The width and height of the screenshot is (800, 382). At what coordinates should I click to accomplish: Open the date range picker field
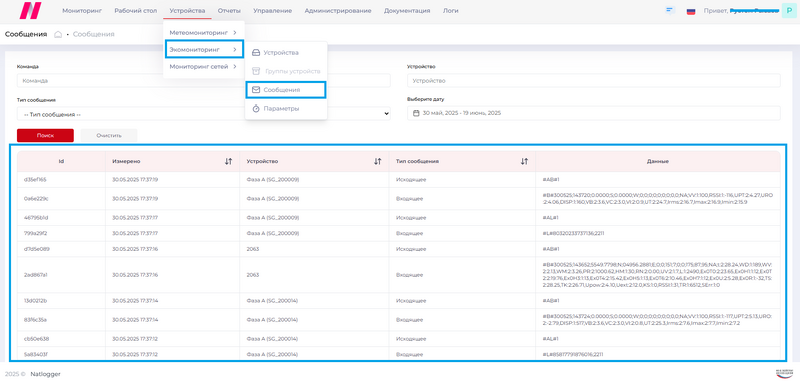click(x=593, y=113)
